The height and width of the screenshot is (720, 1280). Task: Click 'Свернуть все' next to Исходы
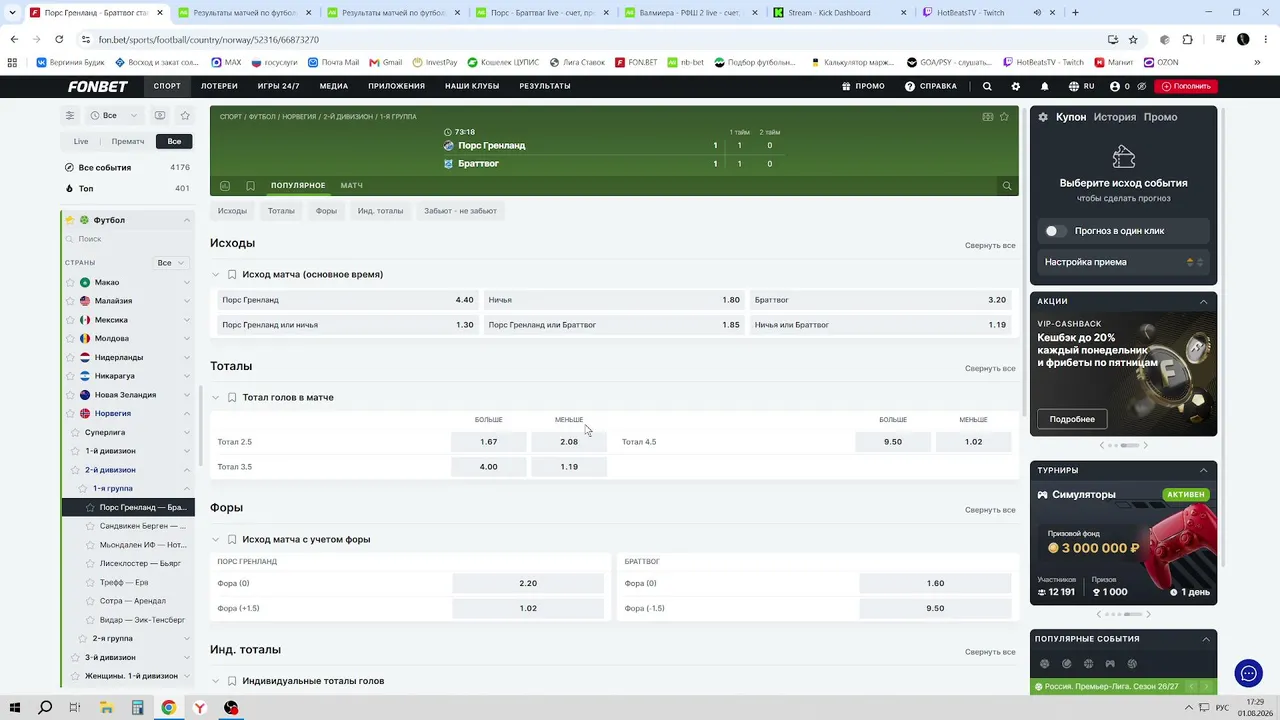pyautogui.click(x=990, y=245)
